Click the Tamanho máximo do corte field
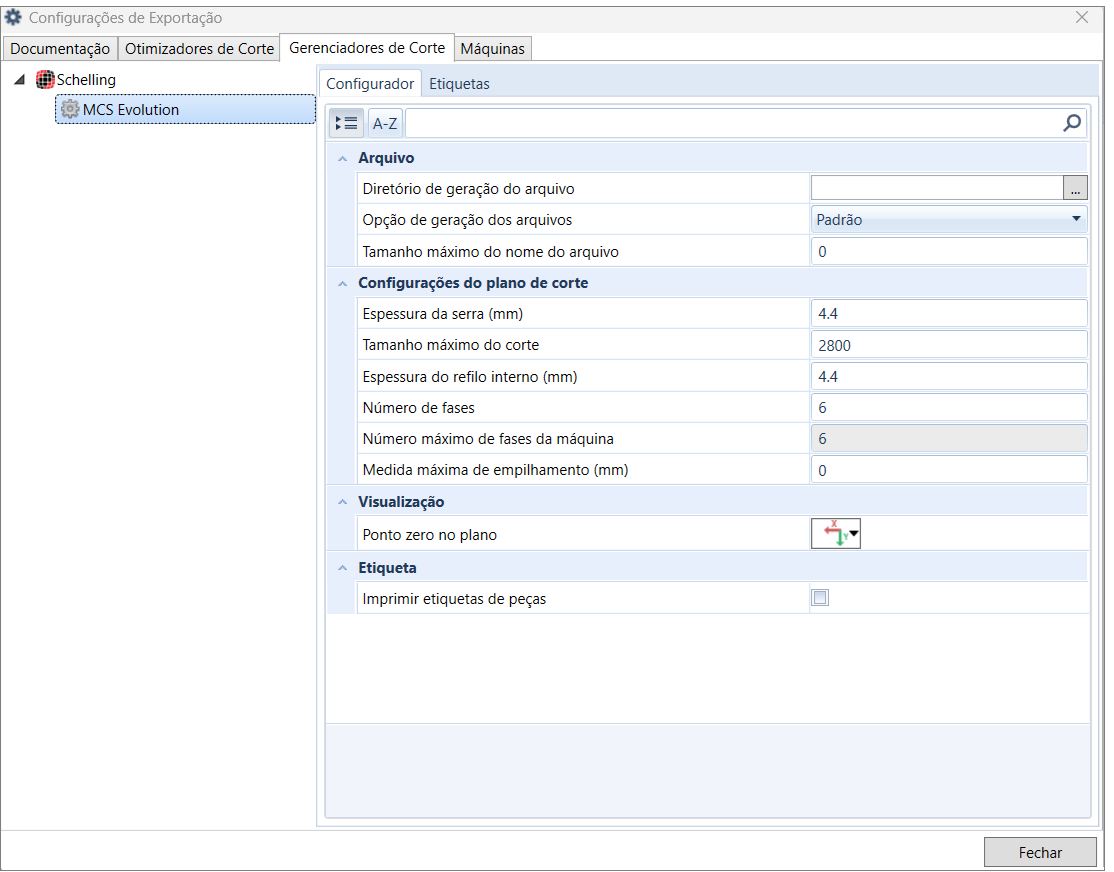1114x872 pixels. (948, 345)
